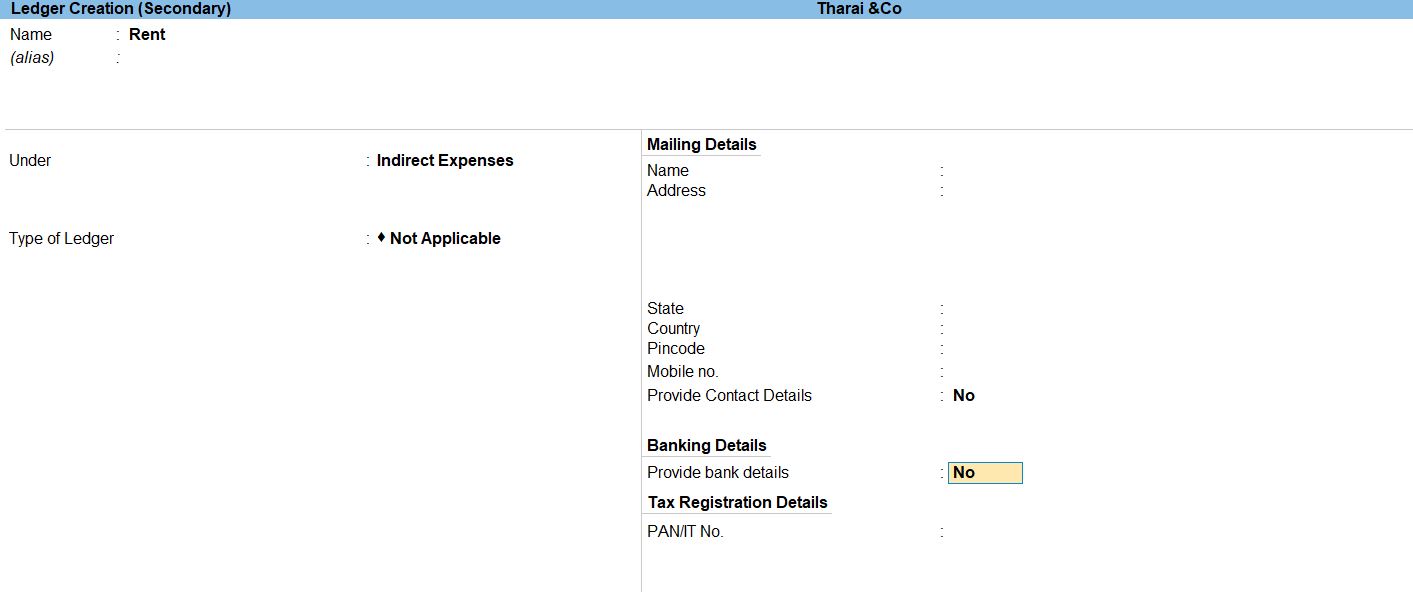Screen dimensions: 1413x592
Task: Click the Tharai &Co company name in title bar
Action: (859, 9)
